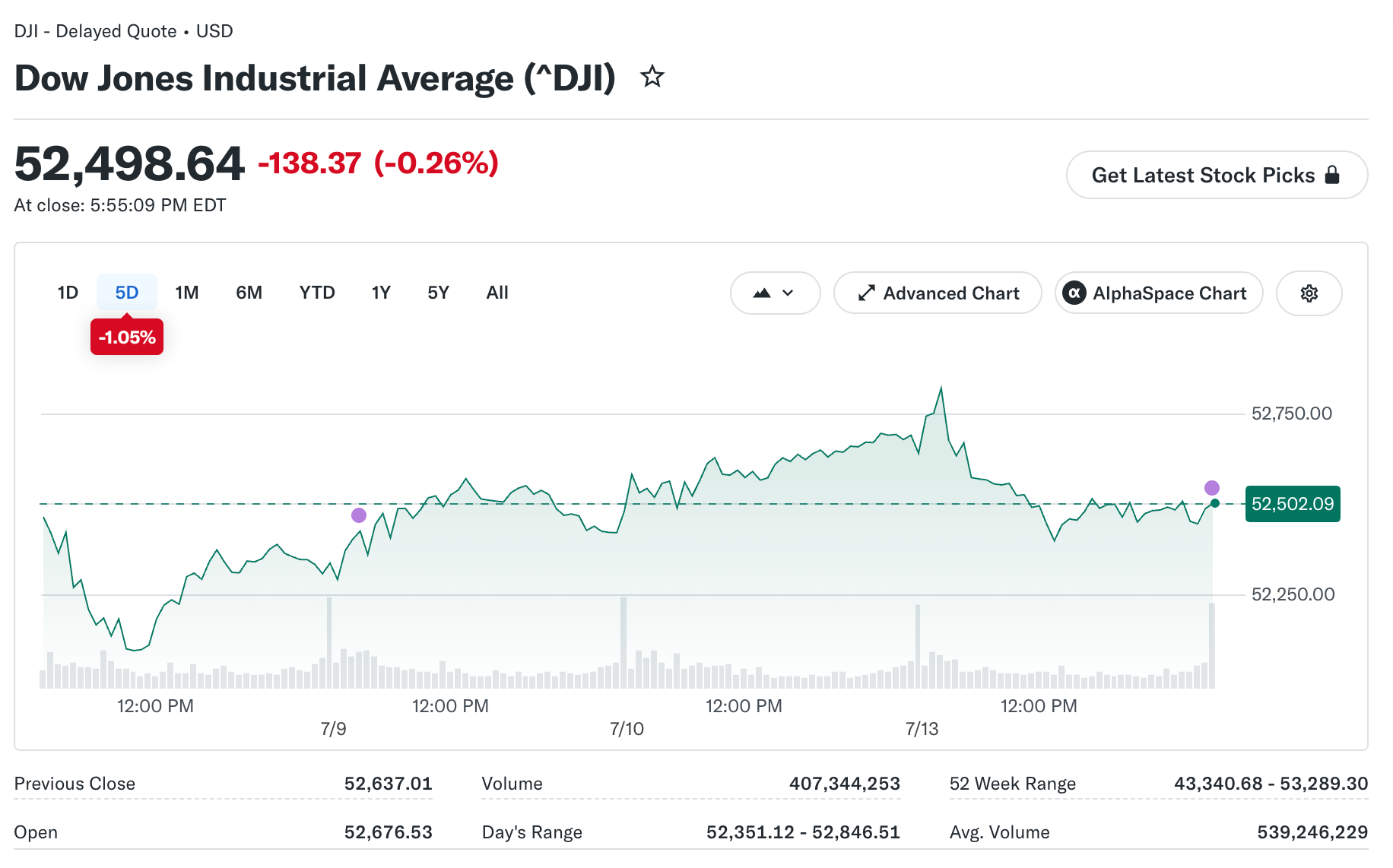
Task: Show All time range
Action: pos(497,293)
